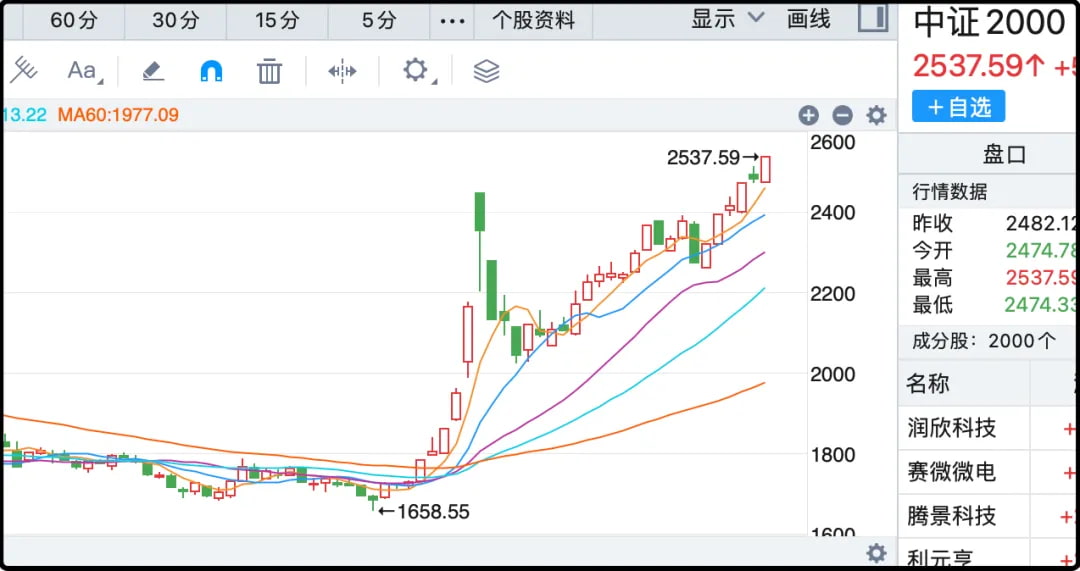Add index with +自选 button
The height and width of the screenshot is (571, 1080).
tap(958, 107)
